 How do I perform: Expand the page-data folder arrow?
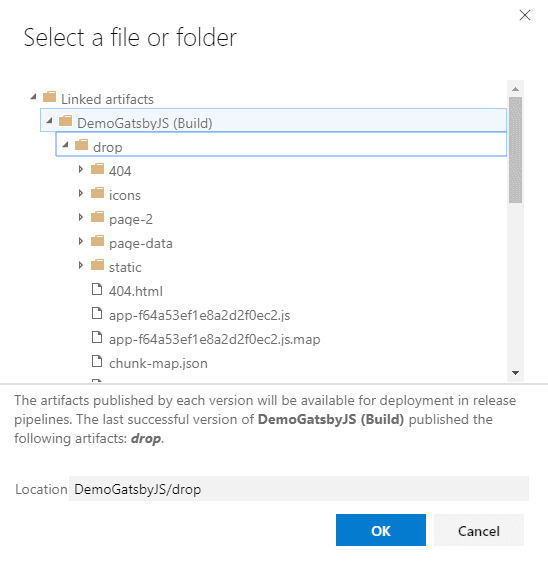pyautogui.click(x=81, y=241)
